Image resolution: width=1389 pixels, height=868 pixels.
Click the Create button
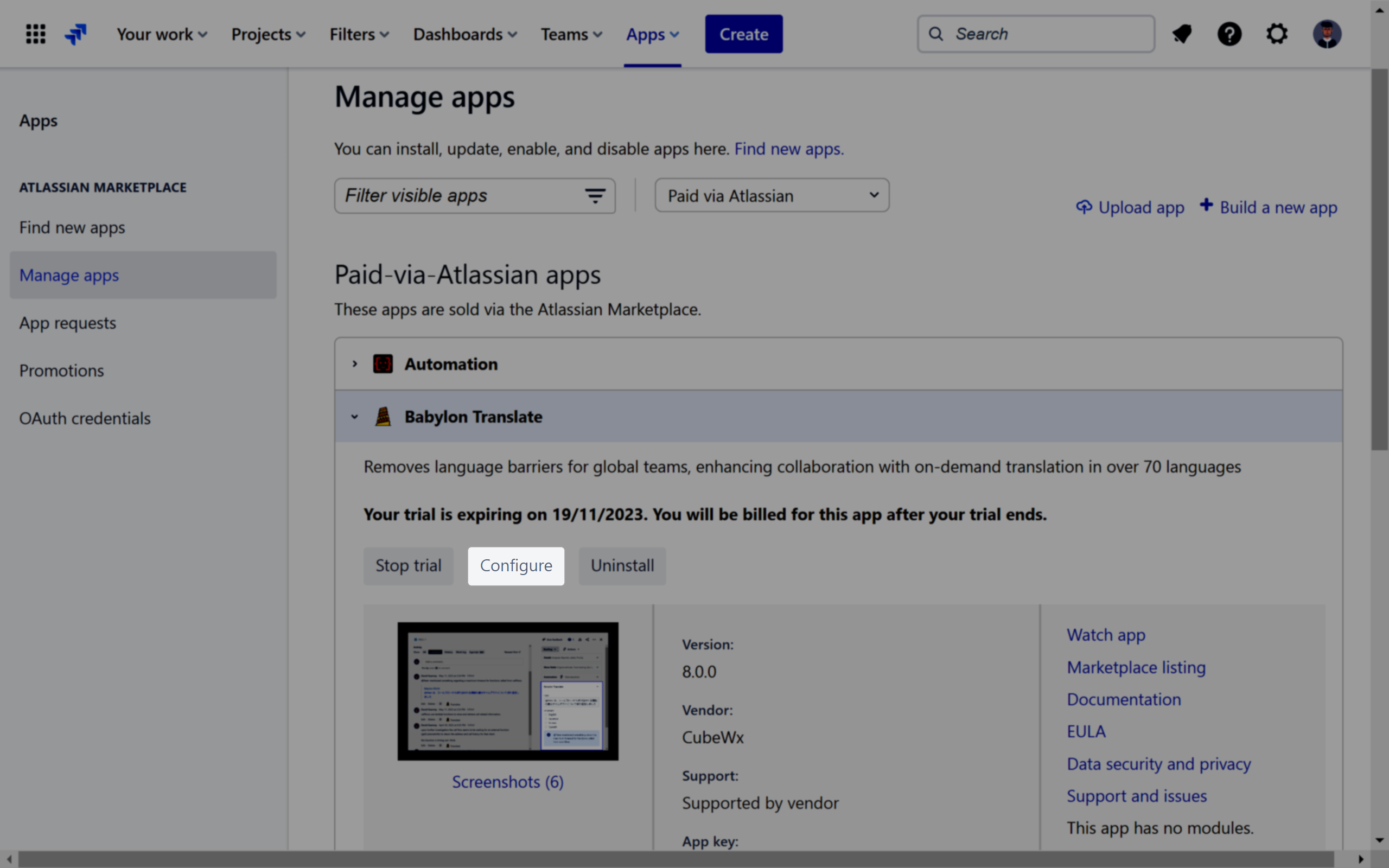click(744, 34)
